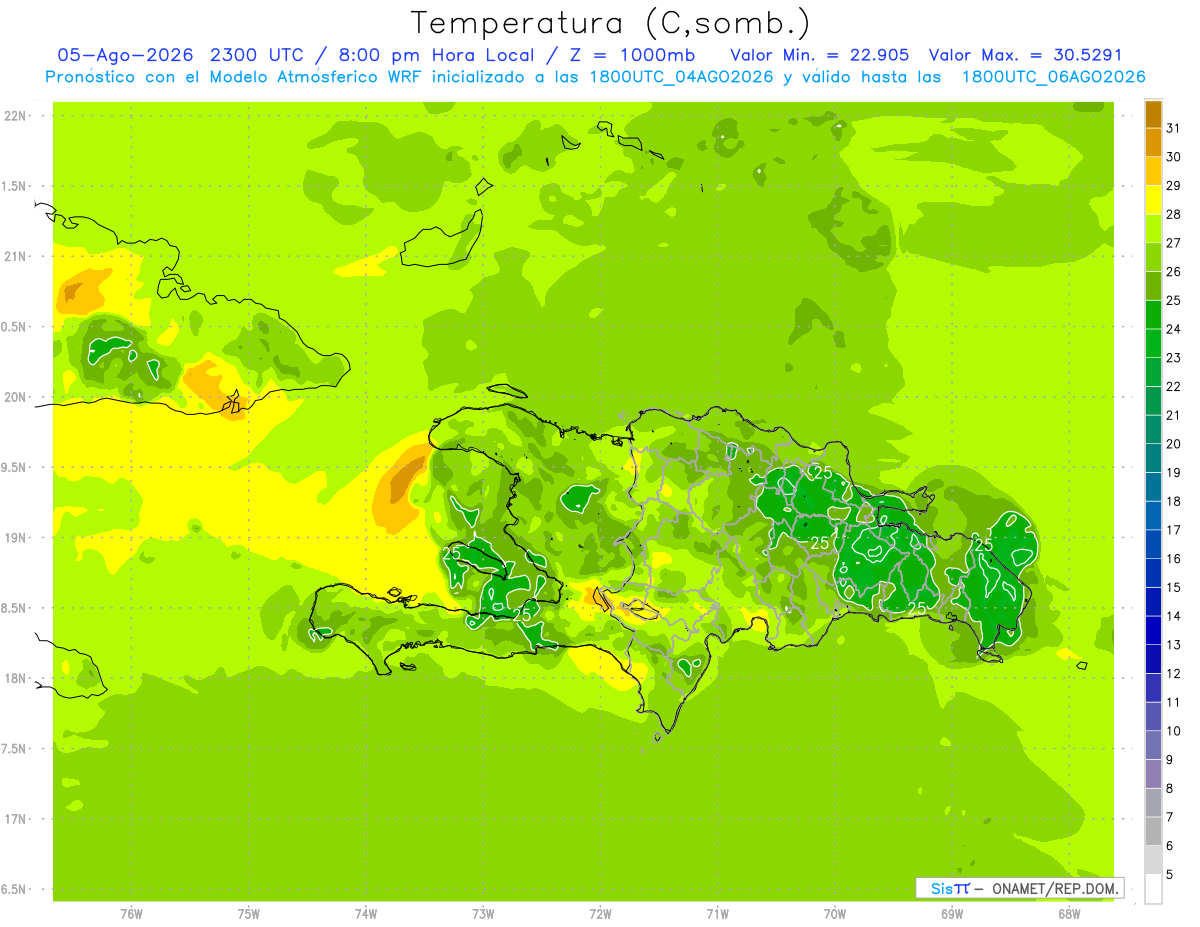Click the legend value label 5
Screen dimensions: 1200x927
click(x=1170, y=874)
